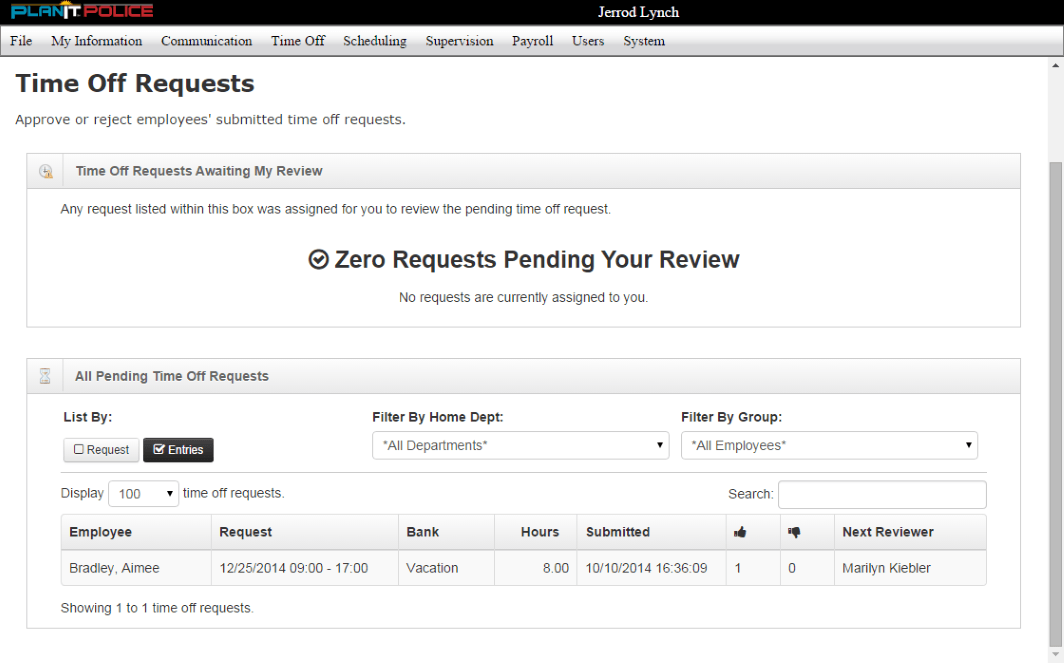Click the thumbs up column header icon
The width and height of the screenshot is (1064, 663).
(739, 531)
